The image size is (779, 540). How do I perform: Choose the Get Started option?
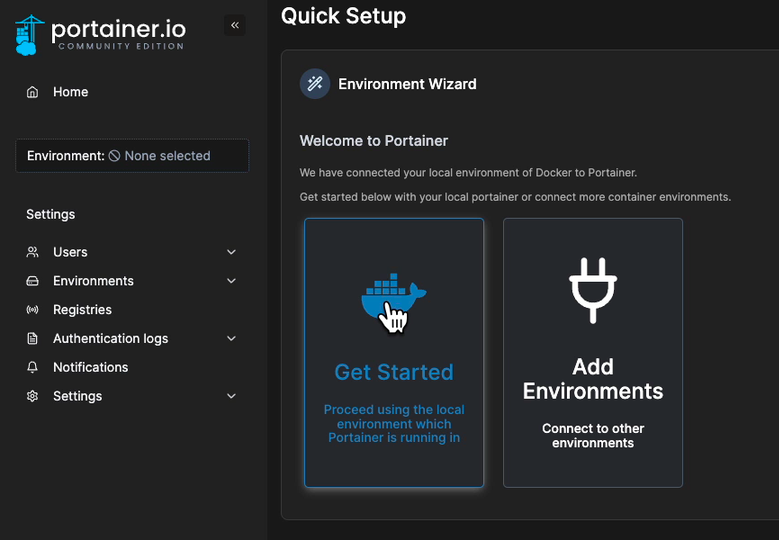tap(394, 372)
